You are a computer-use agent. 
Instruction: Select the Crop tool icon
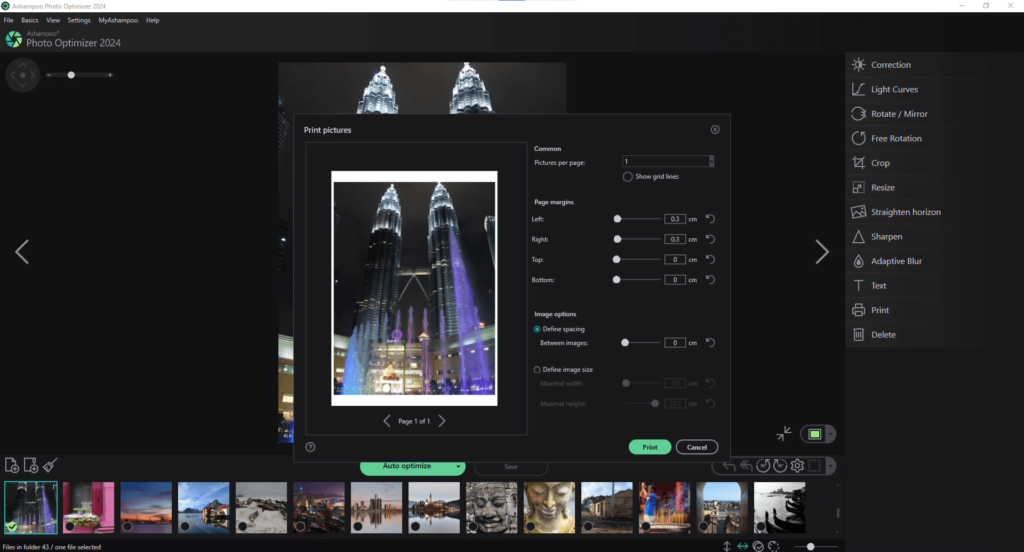pyautogui.click(x=858, y=163)
